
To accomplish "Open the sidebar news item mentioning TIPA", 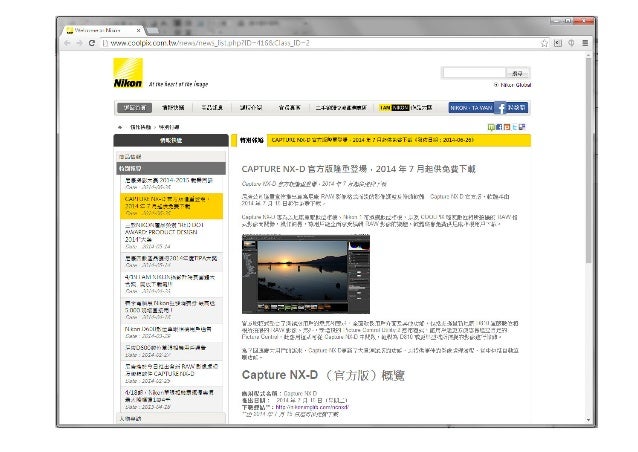I will click(172, 262).
